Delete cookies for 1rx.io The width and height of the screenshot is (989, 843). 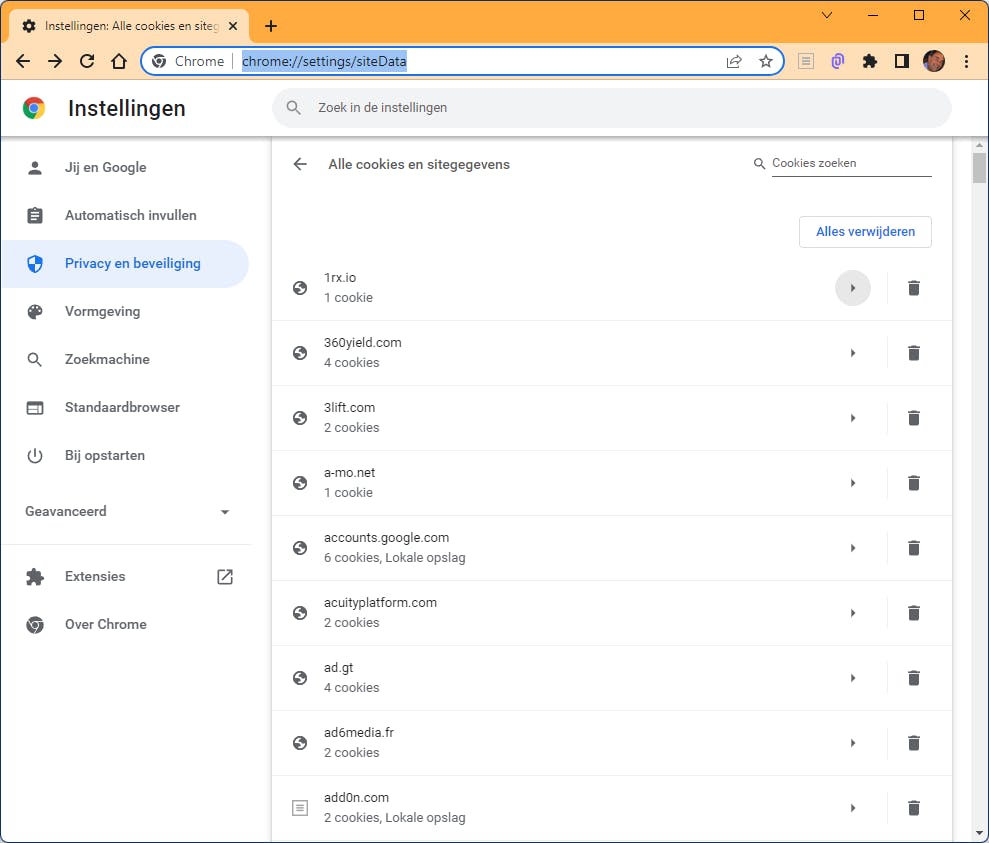(x=913, y=288)
